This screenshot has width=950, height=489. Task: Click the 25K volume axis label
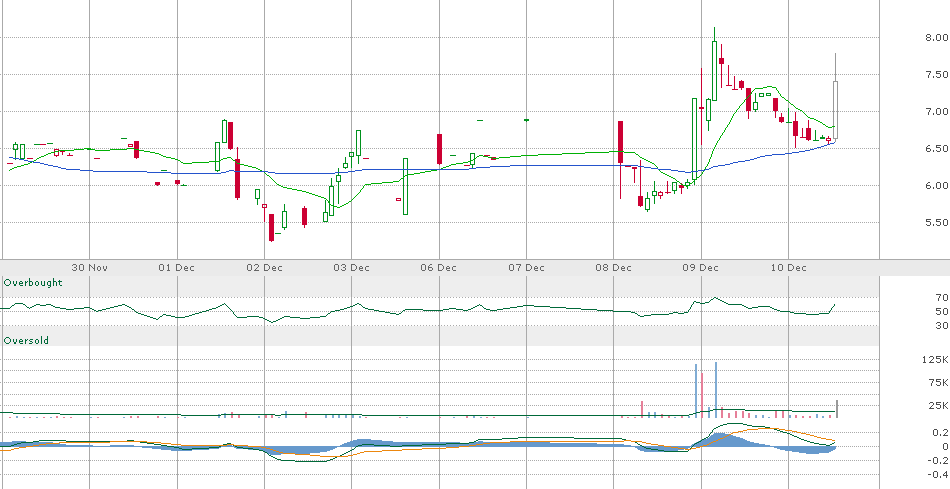point(939,405)
